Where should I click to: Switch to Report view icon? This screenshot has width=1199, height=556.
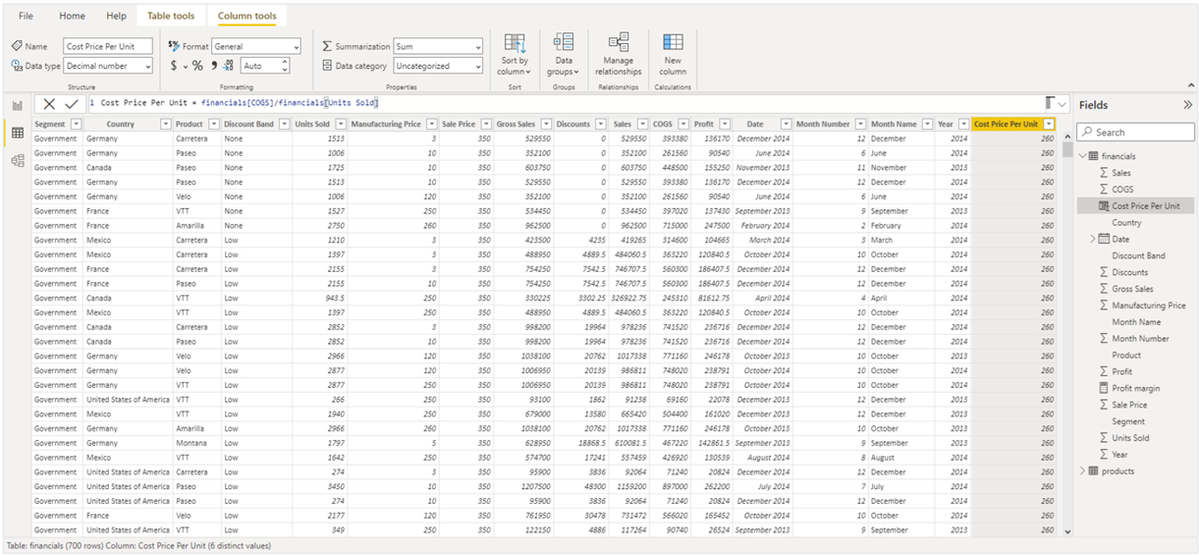click(17, 106)
